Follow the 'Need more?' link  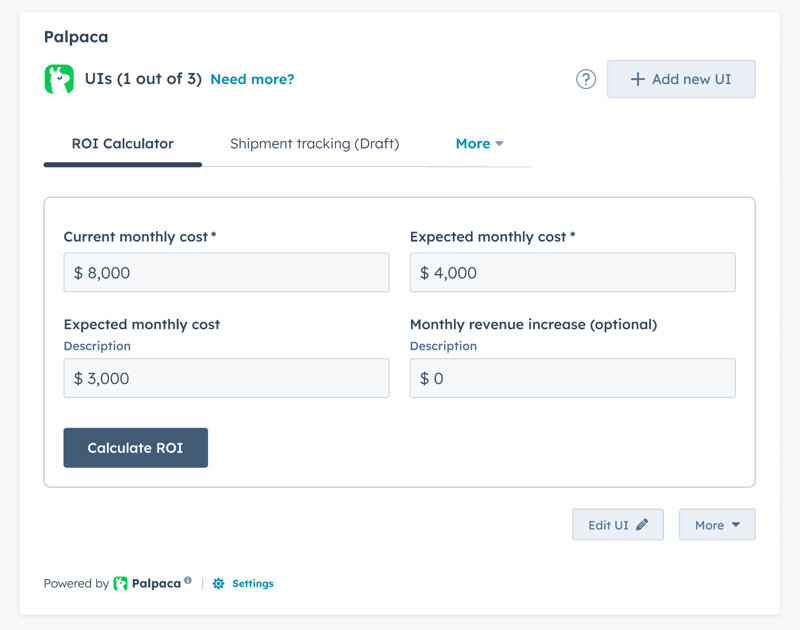pos(252,79)
